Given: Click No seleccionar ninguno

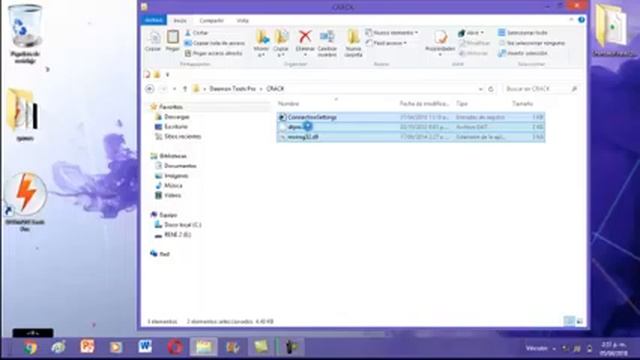Looking at the screenshot, I should 531,43.
